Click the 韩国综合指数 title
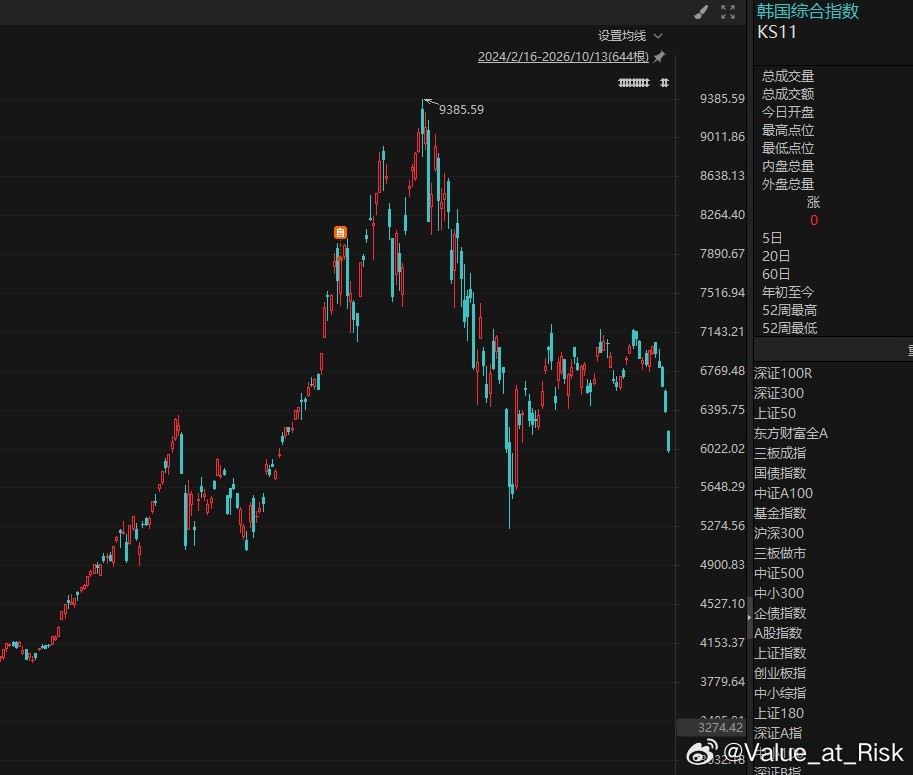The width and height of the screenshot is (913, 775). point(808,11)
